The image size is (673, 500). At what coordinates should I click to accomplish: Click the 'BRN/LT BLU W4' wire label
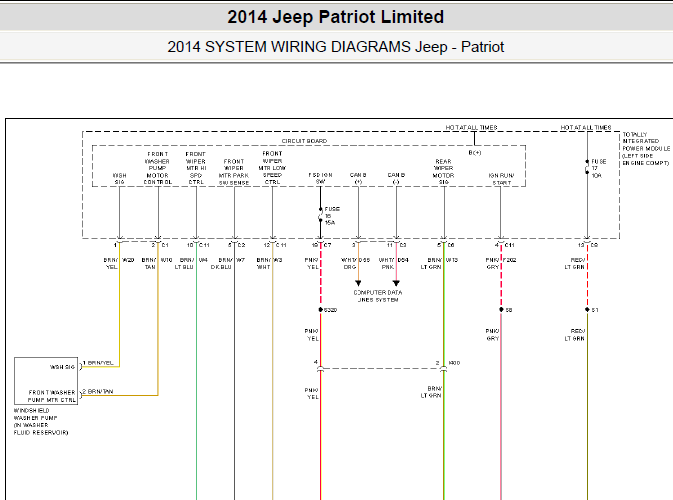click(x=191, y=263)
